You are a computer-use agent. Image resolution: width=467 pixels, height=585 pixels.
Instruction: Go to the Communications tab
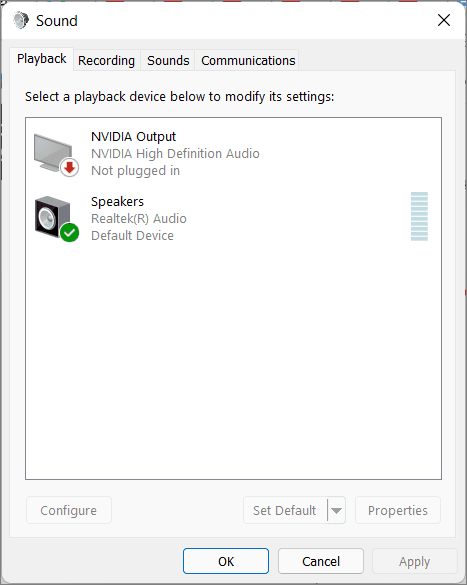pos(248,60)
